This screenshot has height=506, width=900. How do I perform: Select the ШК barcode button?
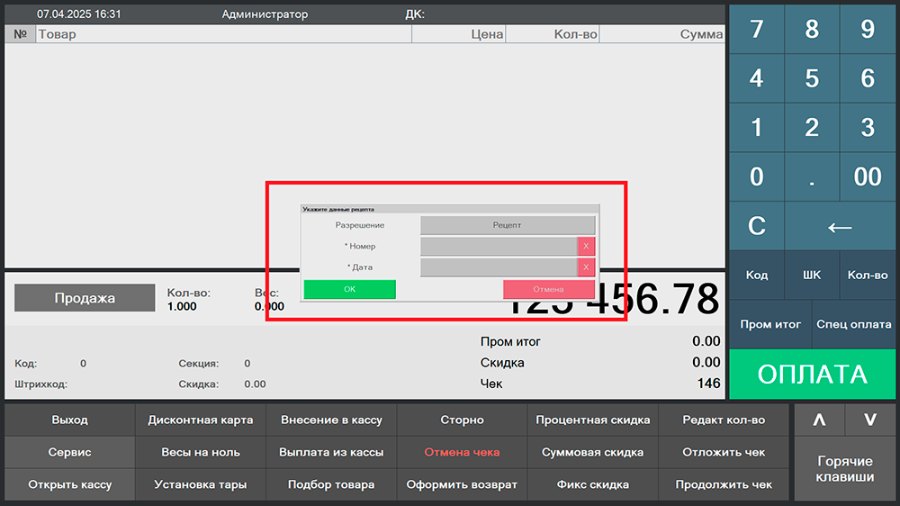(x=812, y=275)
